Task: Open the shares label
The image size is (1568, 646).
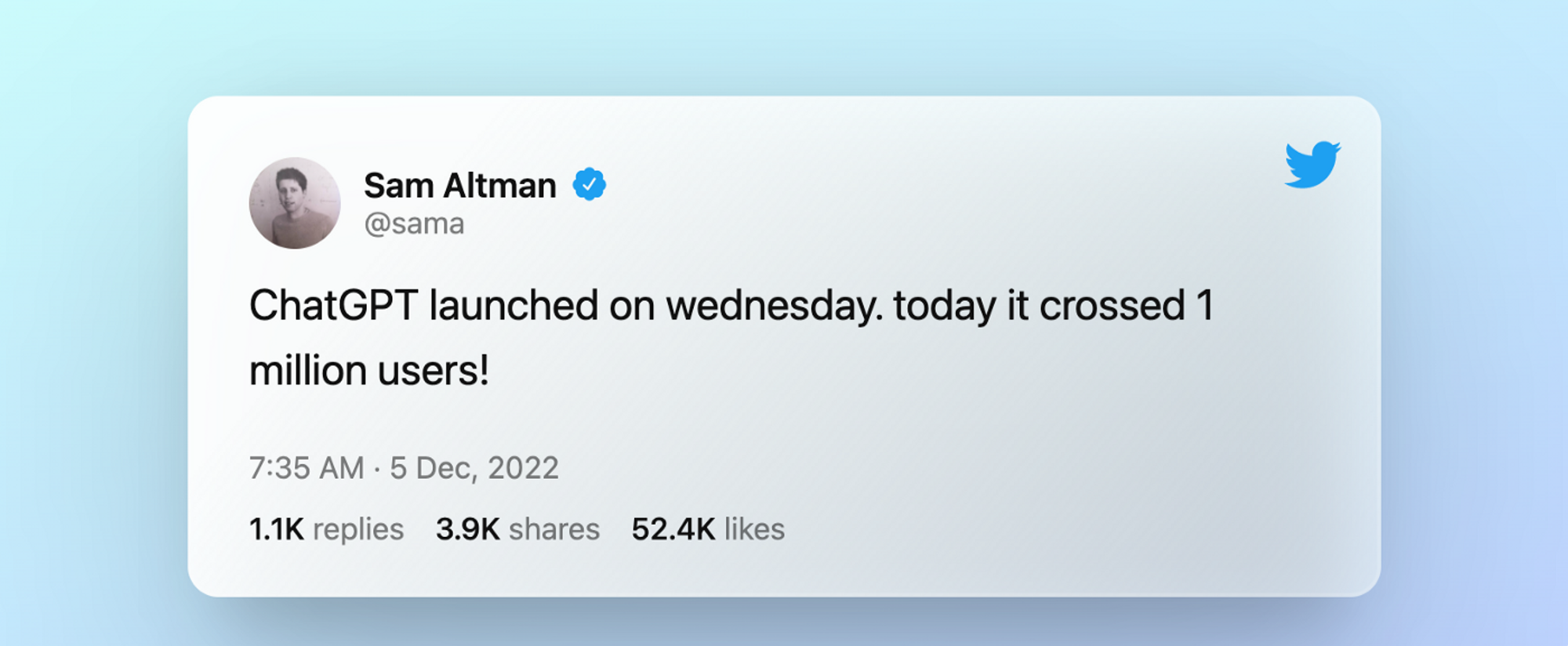Action: 554,529
